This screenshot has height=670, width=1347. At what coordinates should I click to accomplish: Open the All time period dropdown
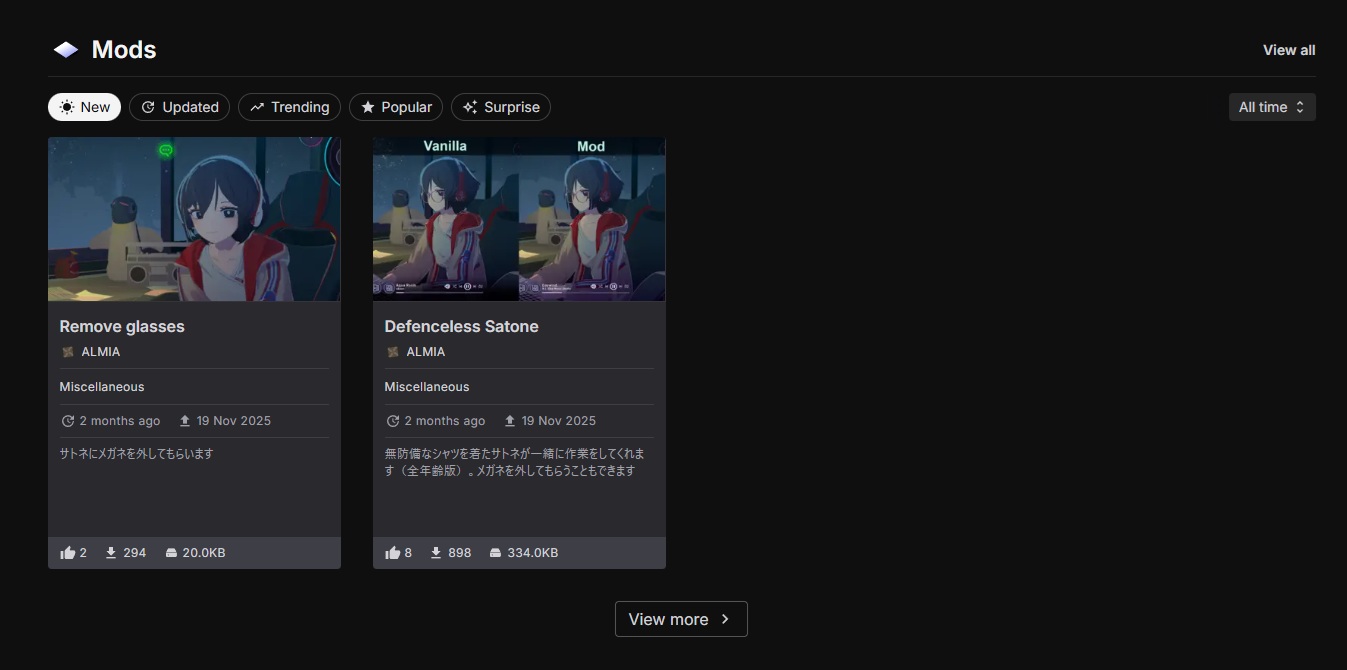pyautogui.click(x=1271, y=107)
